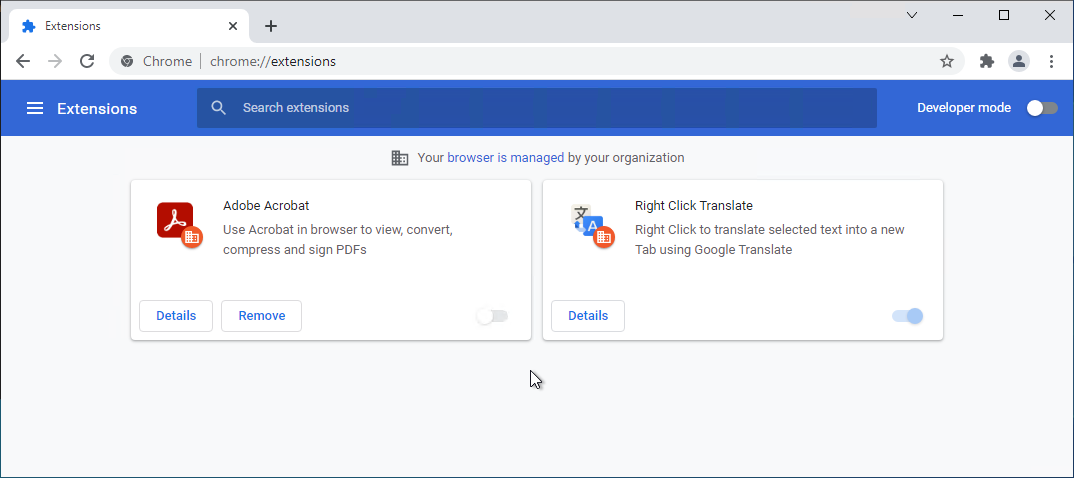Open a new tab with plus button
The image size is (1074, 478).
(271, 26)
